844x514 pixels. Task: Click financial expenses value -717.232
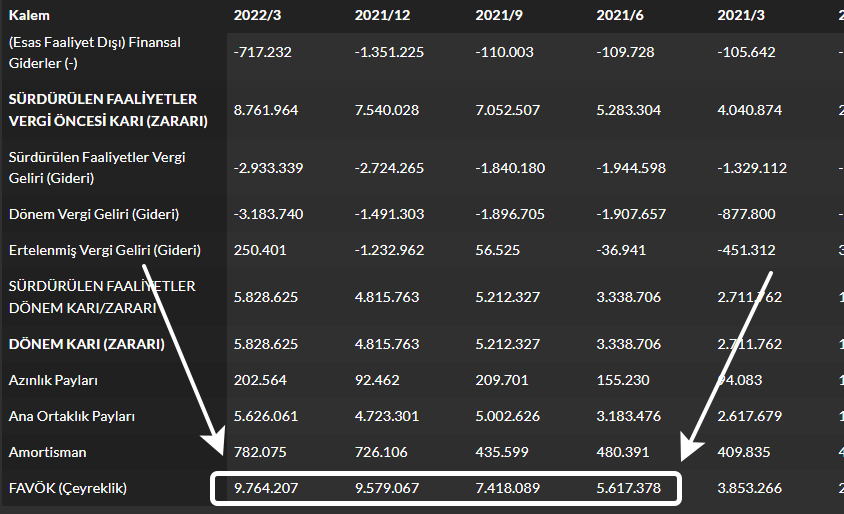click(x=262, y=52)
